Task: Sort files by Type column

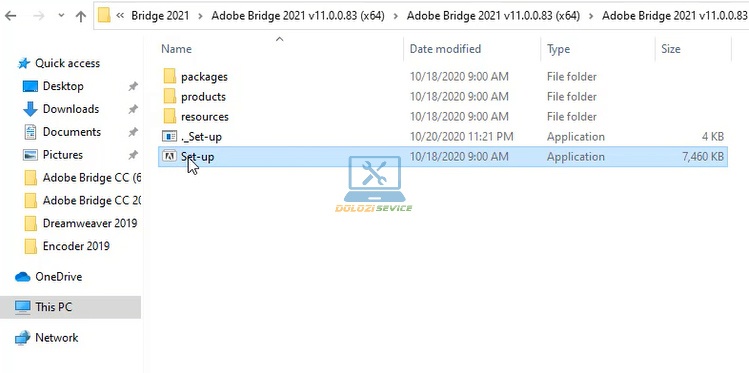Action: tap(558, 49)
